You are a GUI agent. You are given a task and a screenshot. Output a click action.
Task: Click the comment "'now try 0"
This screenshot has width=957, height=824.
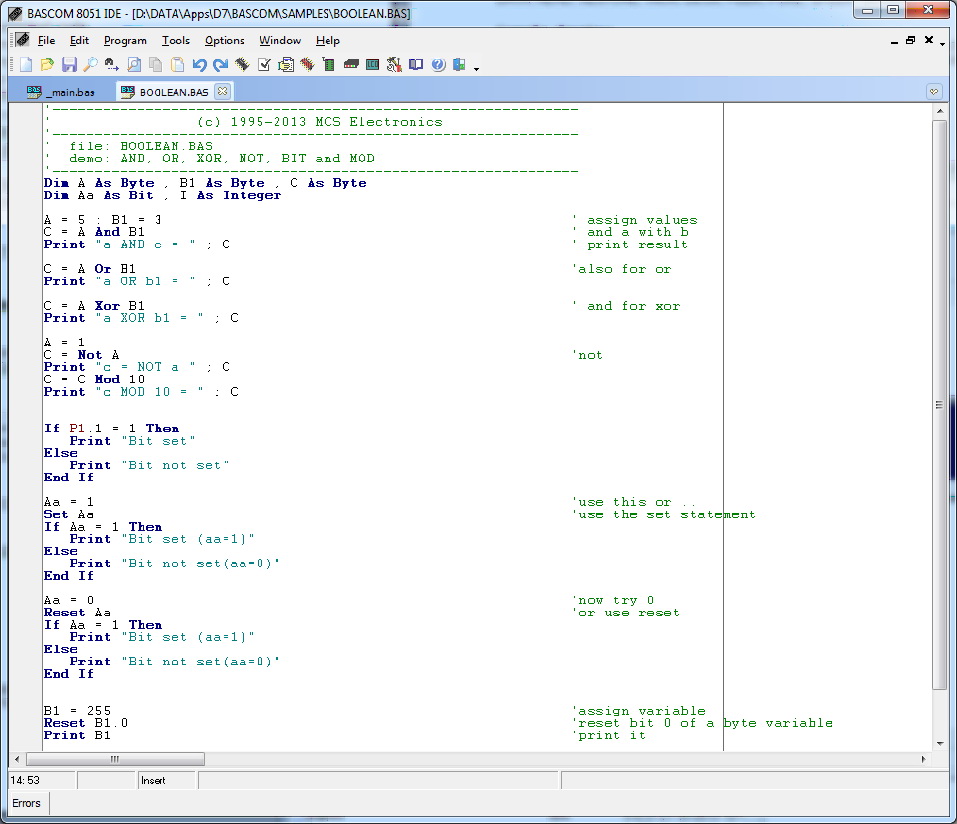coord(613,601)
